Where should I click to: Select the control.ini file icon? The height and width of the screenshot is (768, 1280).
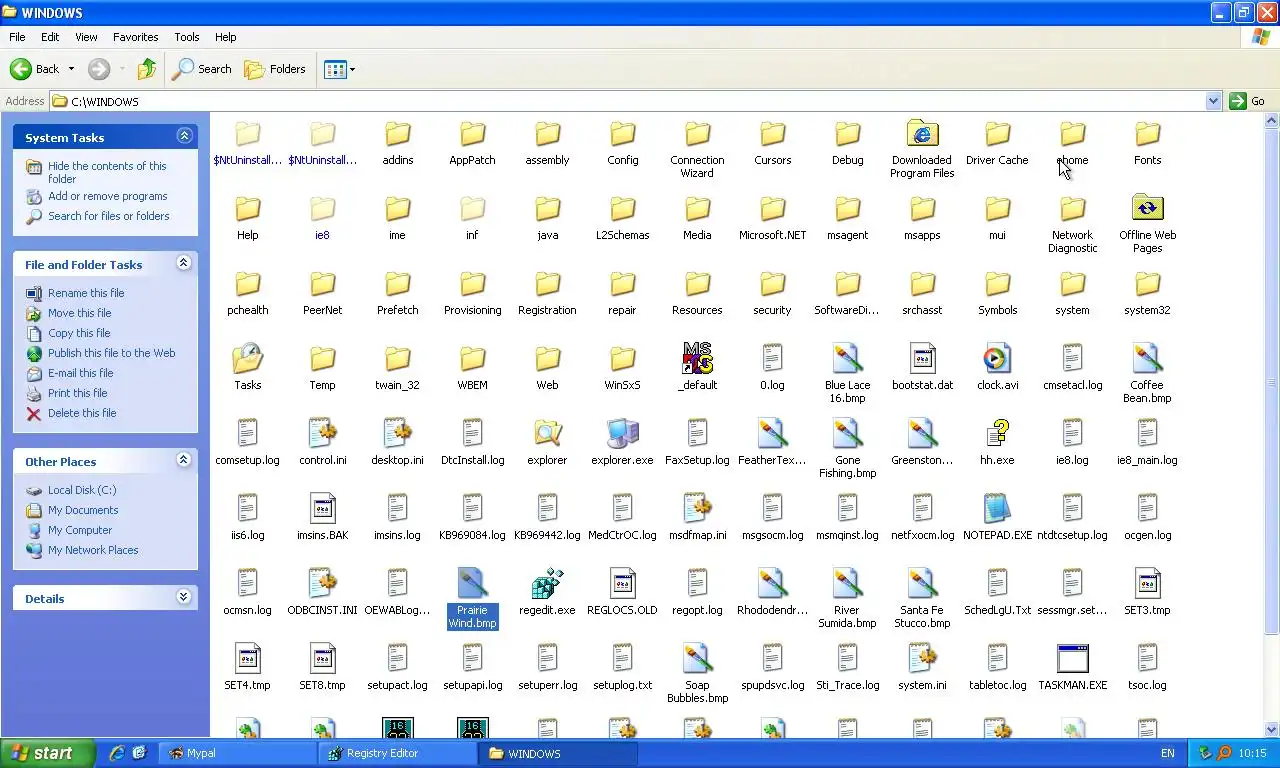[322, 433]
